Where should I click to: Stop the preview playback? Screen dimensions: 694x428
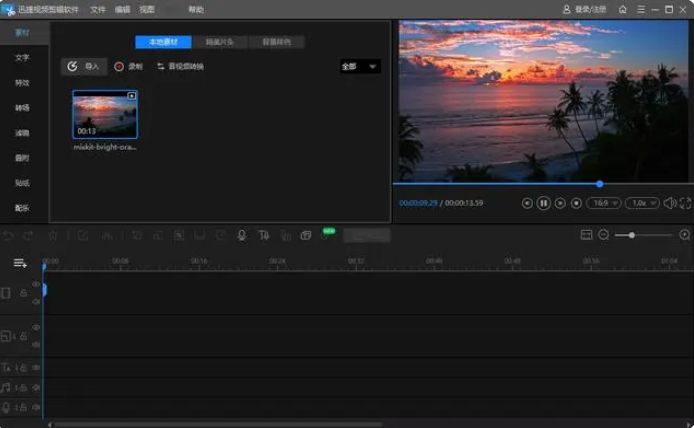pyautogui.click(x=576, y=203)
